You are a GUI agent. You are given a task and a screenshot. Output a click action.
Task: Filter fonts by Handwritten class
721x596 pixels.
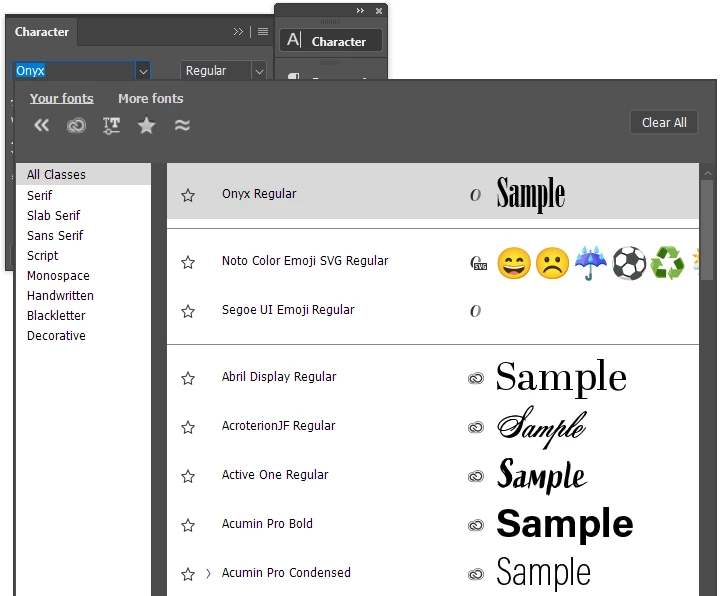click(x=60, y=296)
